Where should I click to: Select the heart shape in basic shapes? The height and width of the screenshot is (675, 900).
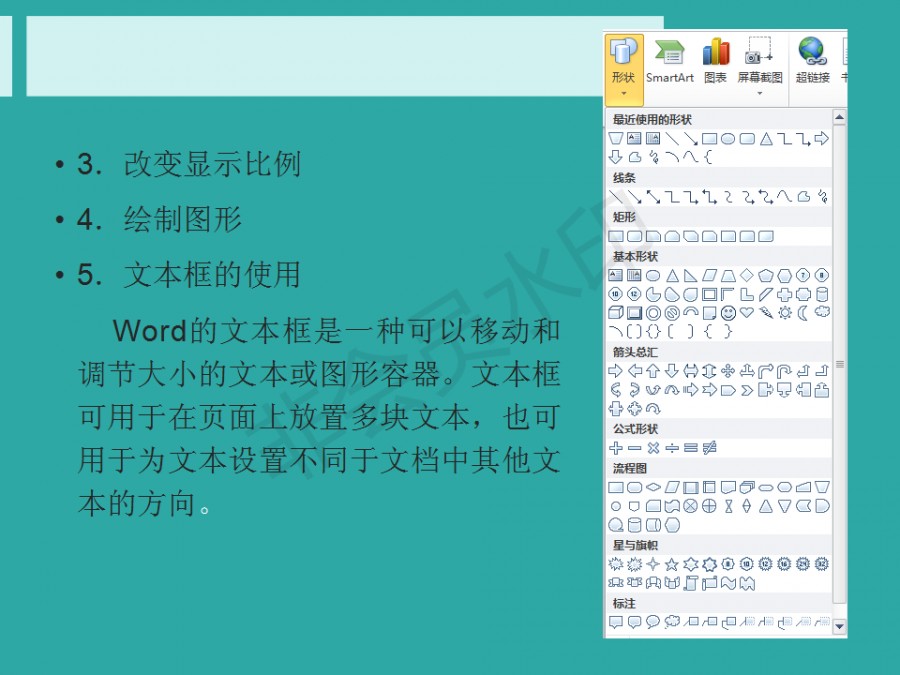pyautogui.click(x=747, y=313)
